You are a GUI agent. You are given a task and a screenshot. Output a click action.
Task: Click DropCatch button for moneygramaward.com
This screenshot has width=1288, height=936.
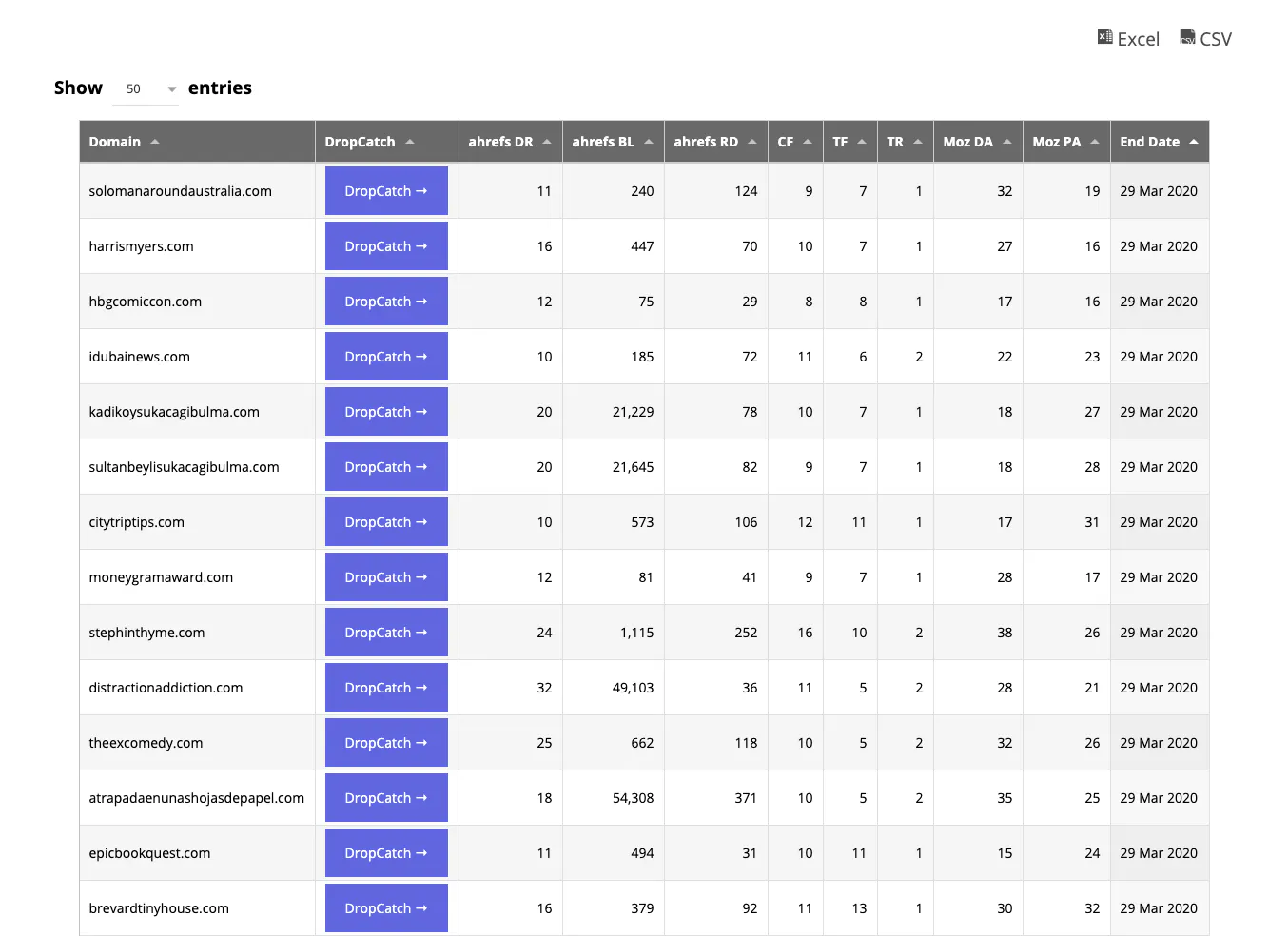(386, 577)
